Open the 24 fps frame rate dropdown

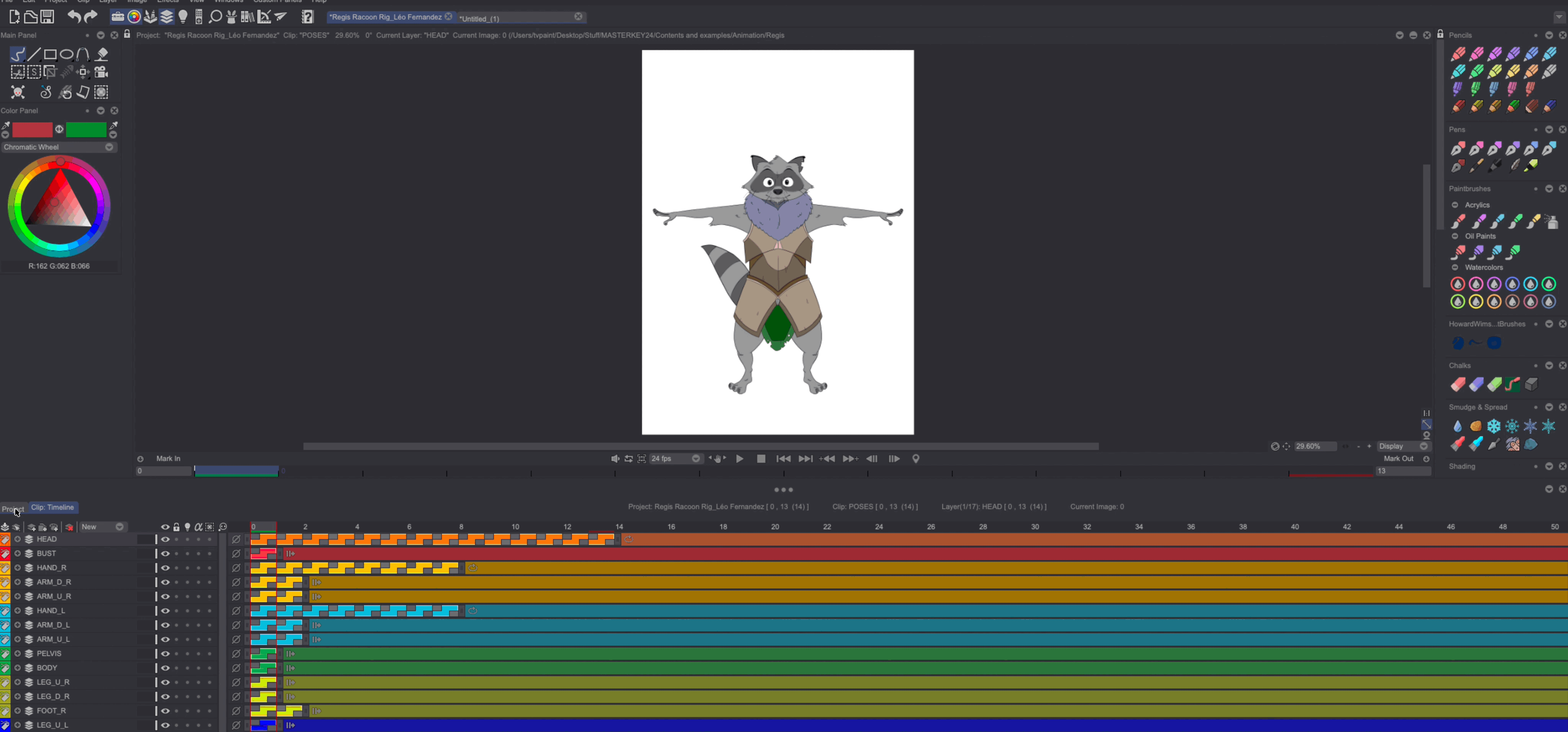696,459
